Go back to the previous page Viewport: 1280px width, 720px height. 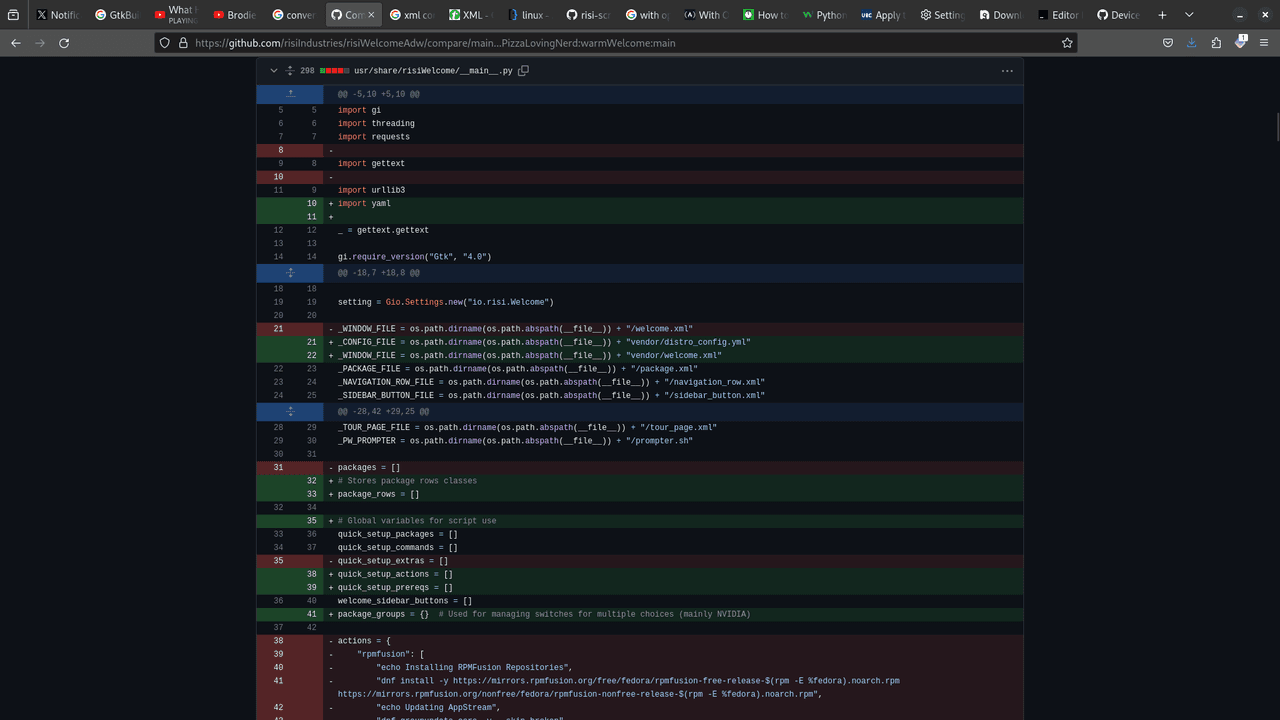(16, 43)
